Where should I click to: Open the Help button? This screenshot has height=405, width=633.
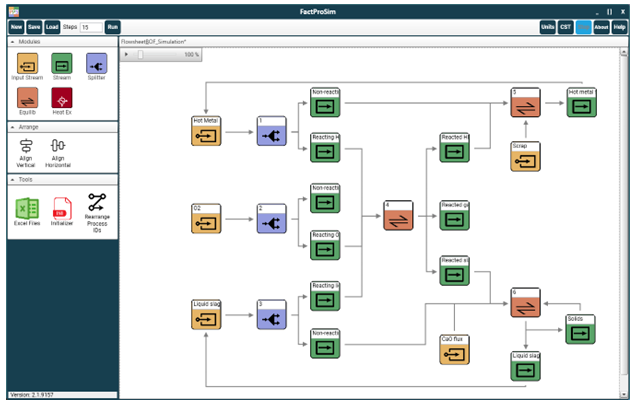619,27
